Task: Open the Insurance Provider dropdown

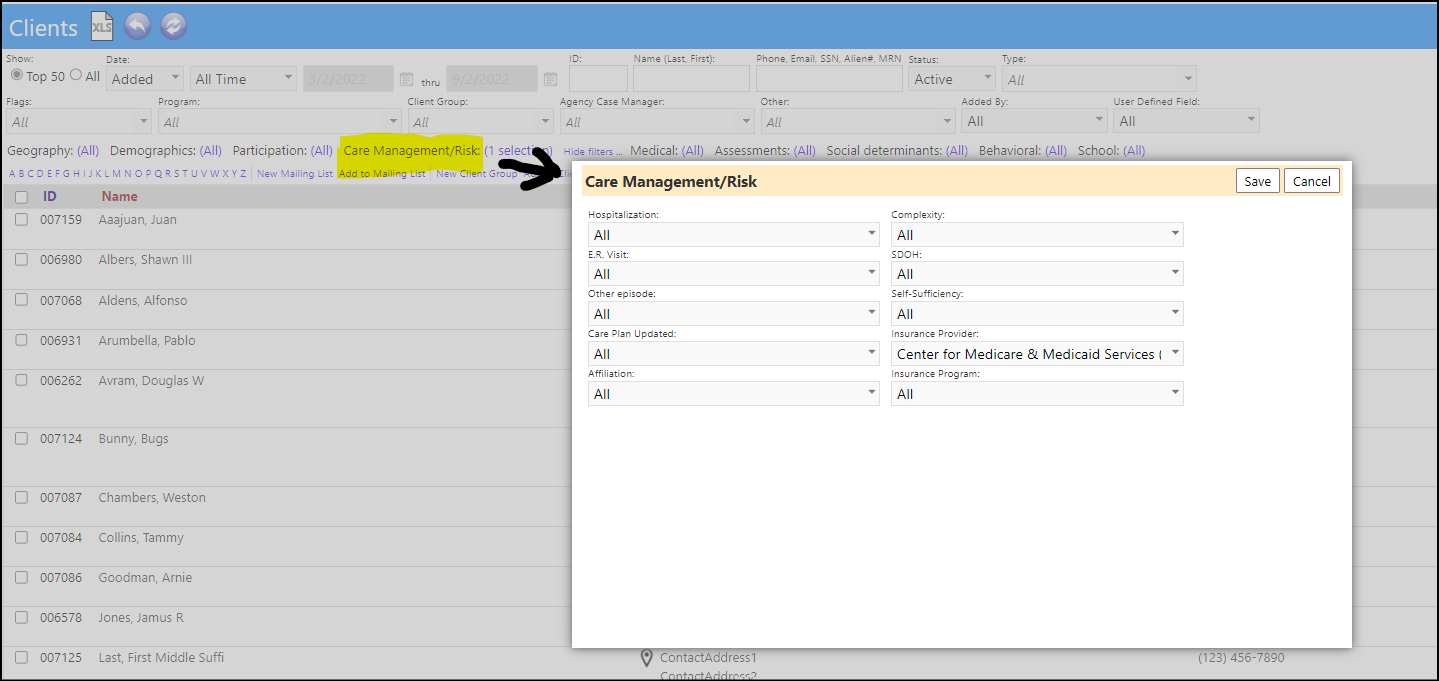Action: coord(1037,354)
